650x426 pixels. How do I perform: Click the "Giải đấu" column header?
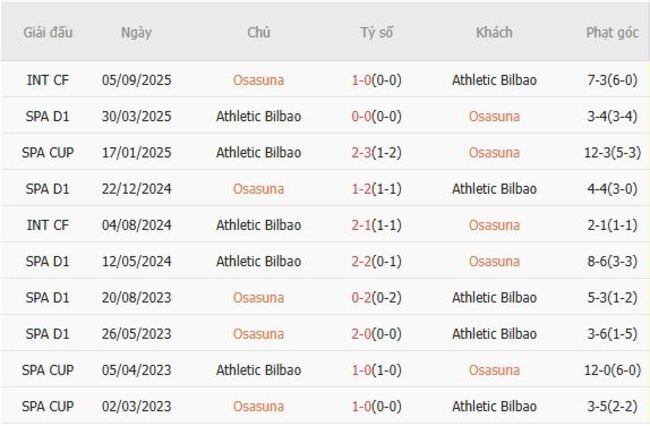click(48, 33)
